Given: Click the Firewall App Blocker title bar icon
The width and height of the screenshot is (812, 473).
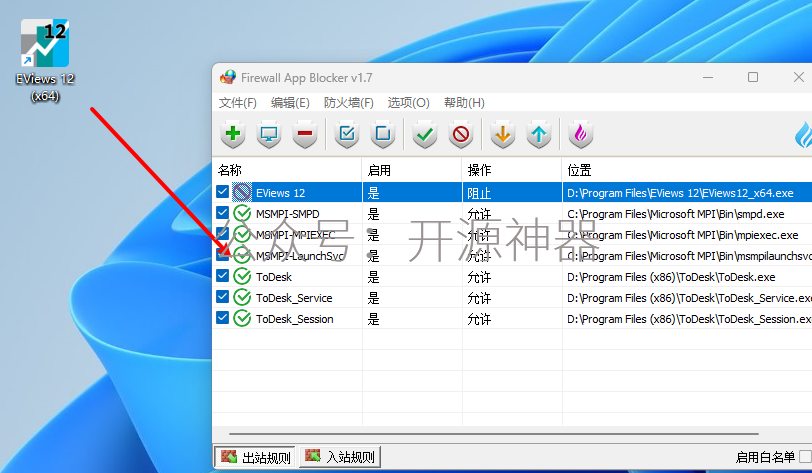Looking at the screenshot, I should tap(228, 78).
